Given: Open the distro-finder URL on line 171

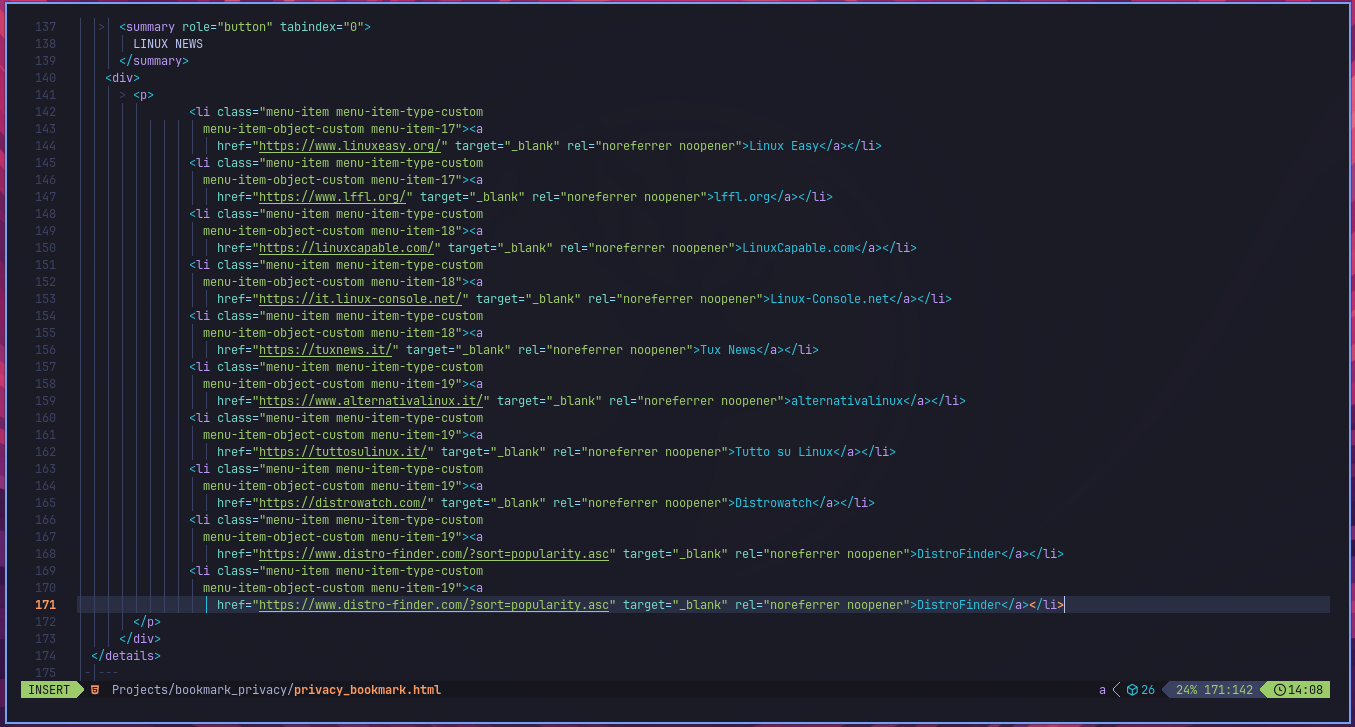Looking at the screenshot, I should point(434,605).
